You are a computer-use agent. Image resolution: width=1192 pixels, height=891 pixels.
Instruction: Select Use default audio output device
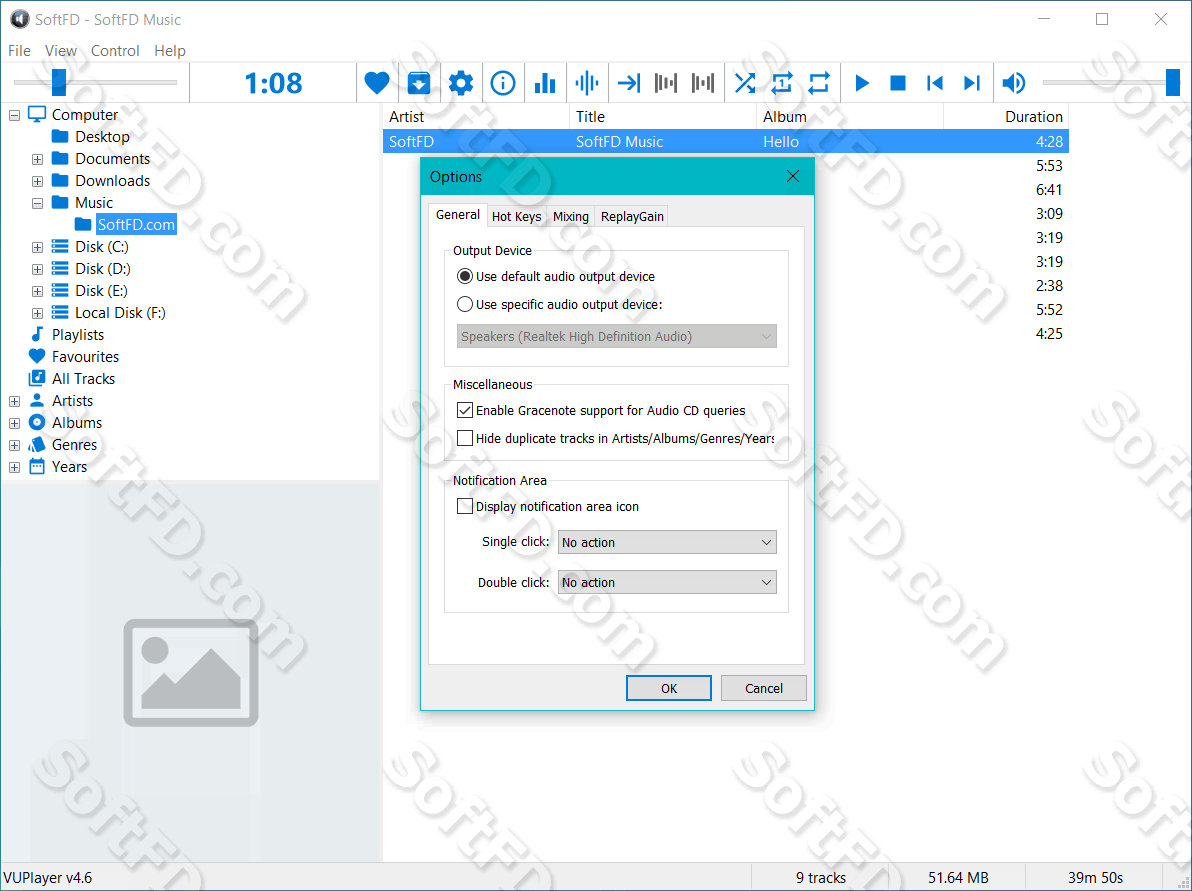pyautogui.click(x=464, y=276)
